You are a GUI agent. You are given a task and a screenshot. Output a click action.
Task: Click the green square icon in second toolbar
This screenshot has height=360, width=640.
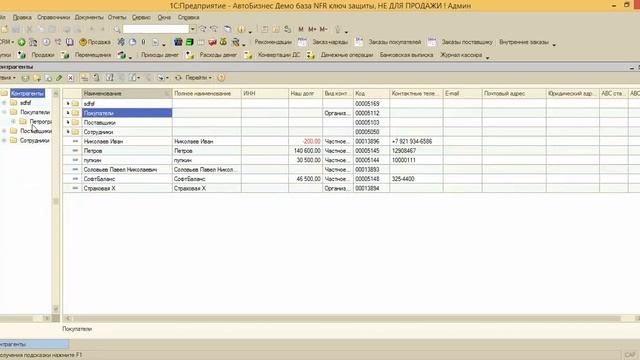click(x=189, y=42)
